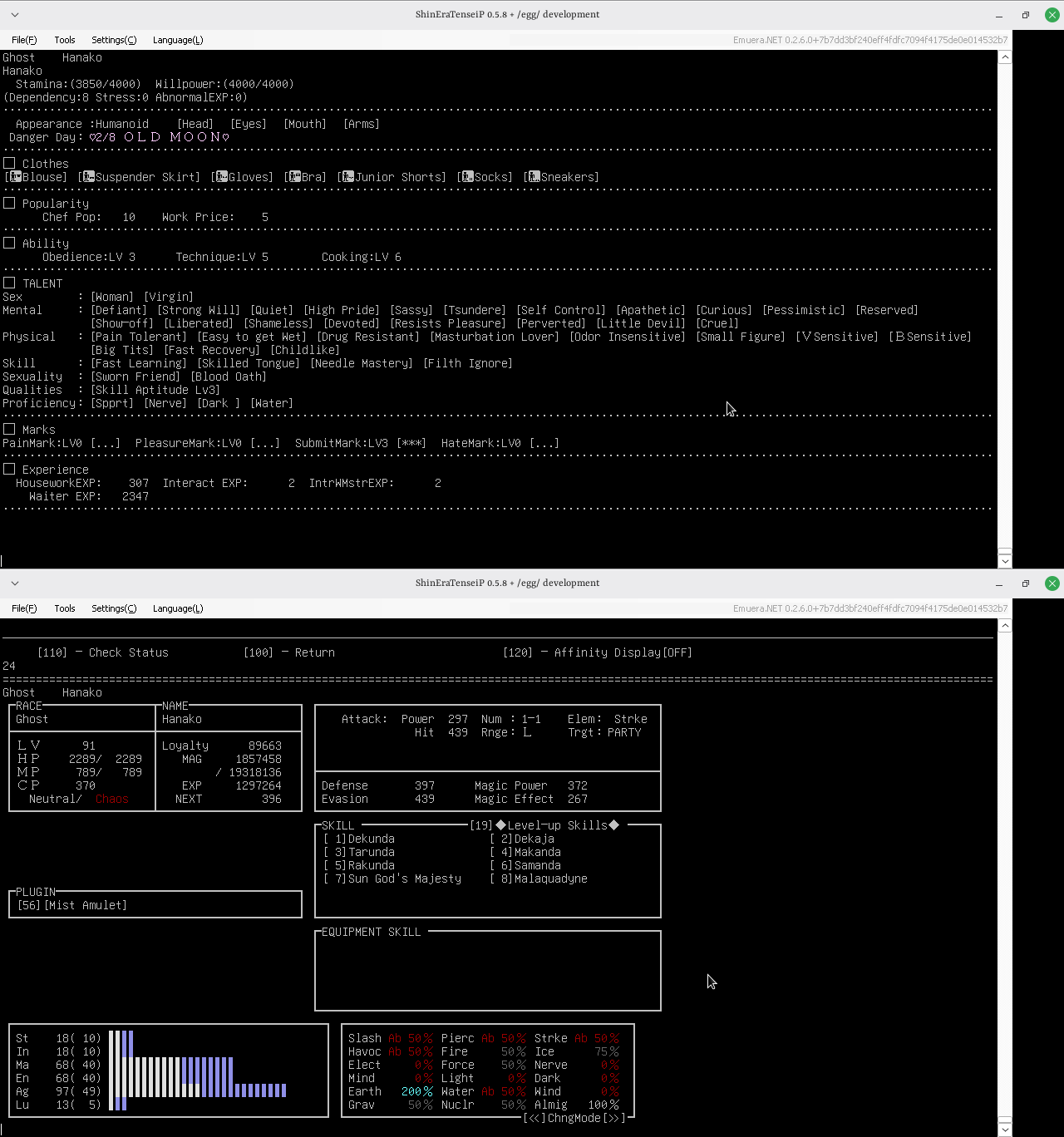Open Tools menu in the upper window
The image size is (1064, 1137).
65,40
